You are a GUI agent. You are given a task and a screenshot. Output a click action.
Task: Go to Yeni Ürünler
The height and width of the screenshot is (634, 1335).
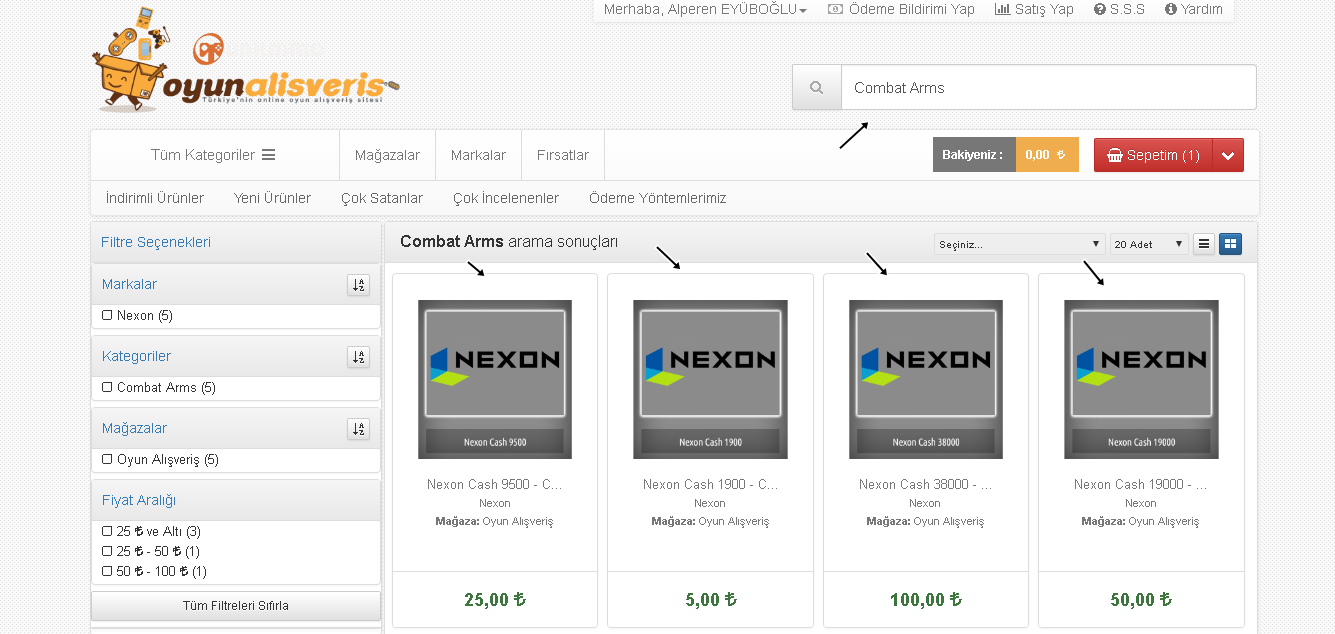[272, 198]
